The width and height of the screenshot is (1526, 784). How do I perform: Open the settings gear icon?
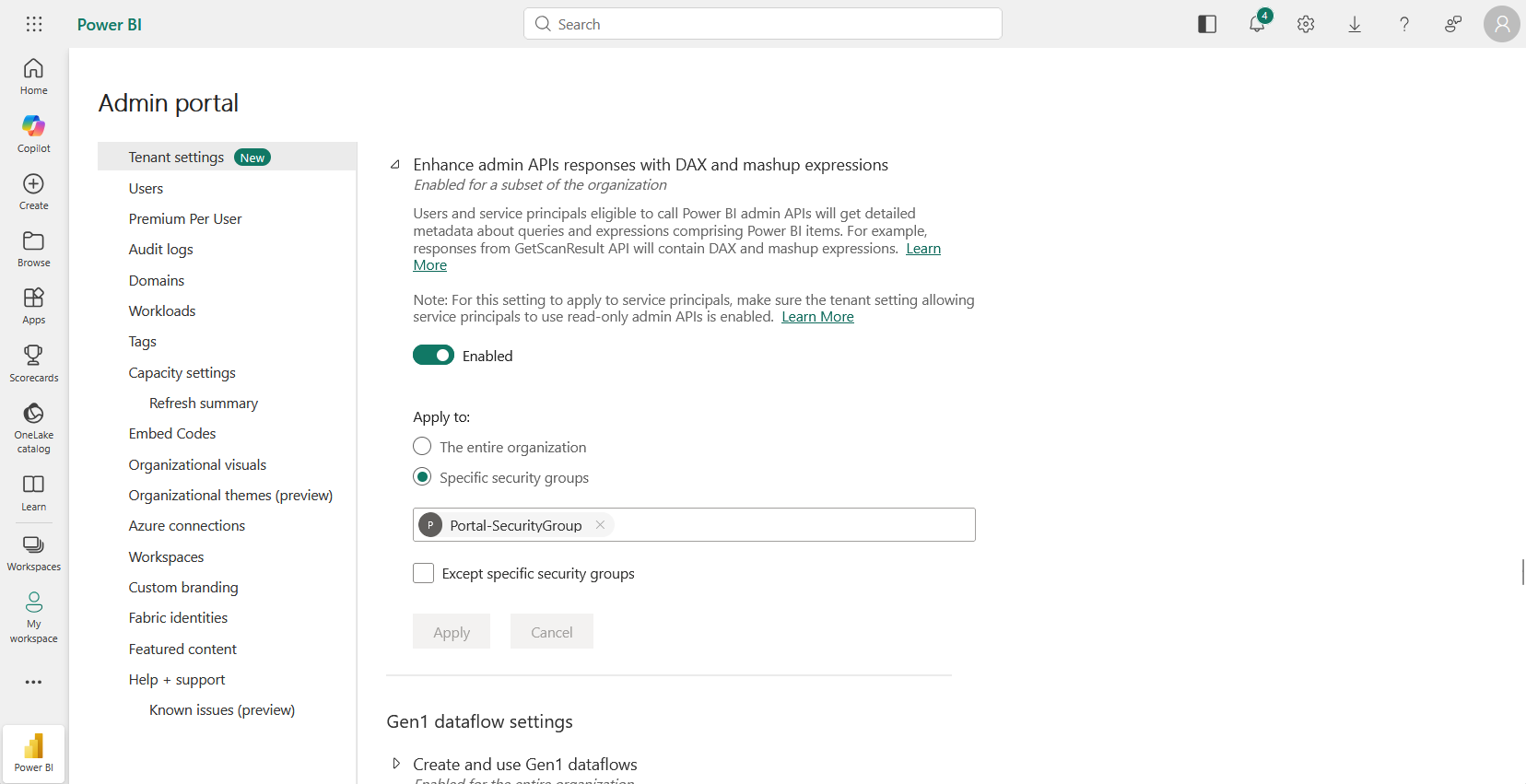pyautogui.click(x=1306, y=24)
